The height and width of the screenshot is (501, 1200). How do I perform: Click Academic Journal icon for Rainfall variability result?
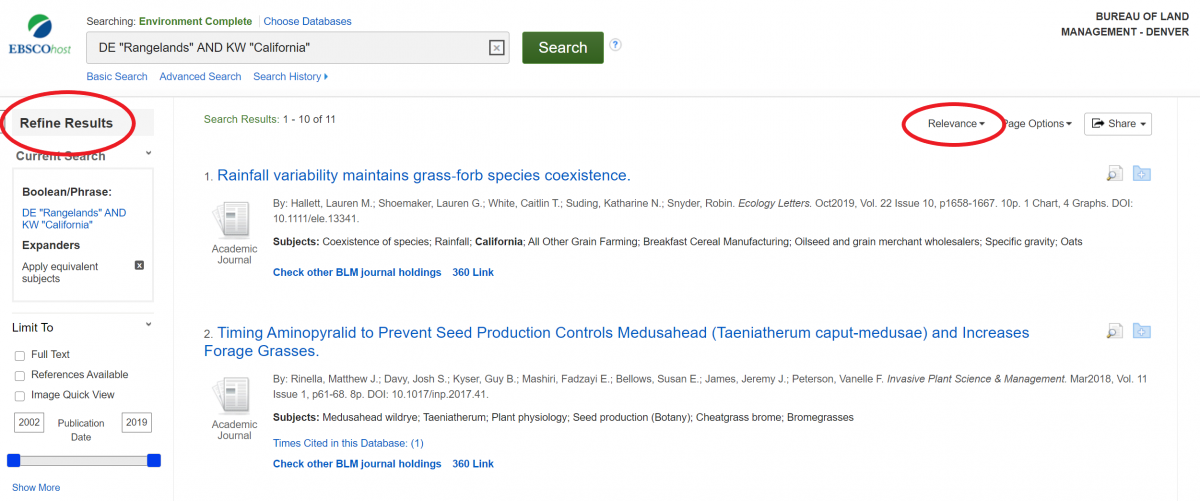[x=234, y=221]
